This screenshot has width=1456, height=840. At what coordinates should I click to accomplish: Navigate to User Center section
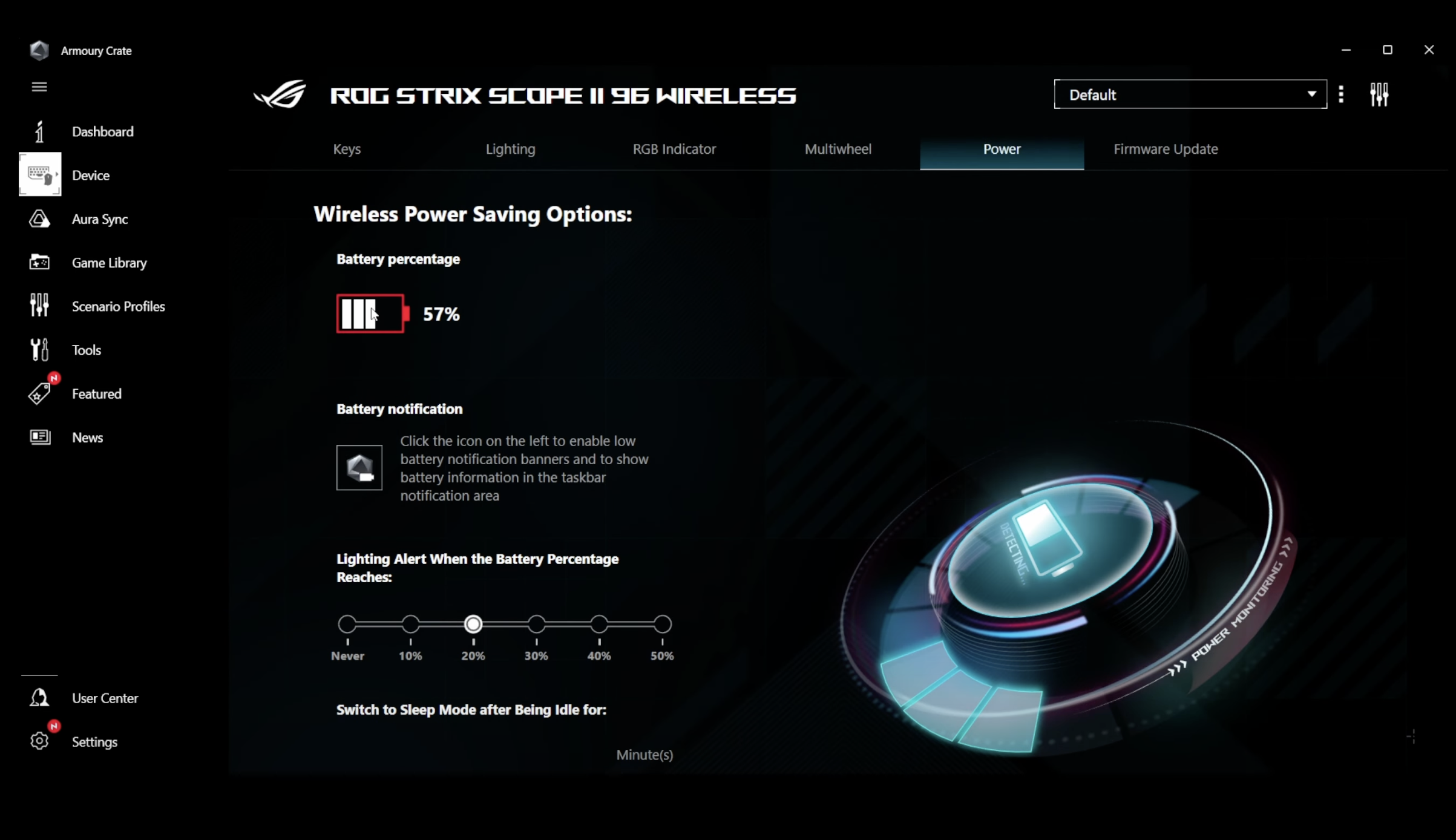tap(106, 697)
